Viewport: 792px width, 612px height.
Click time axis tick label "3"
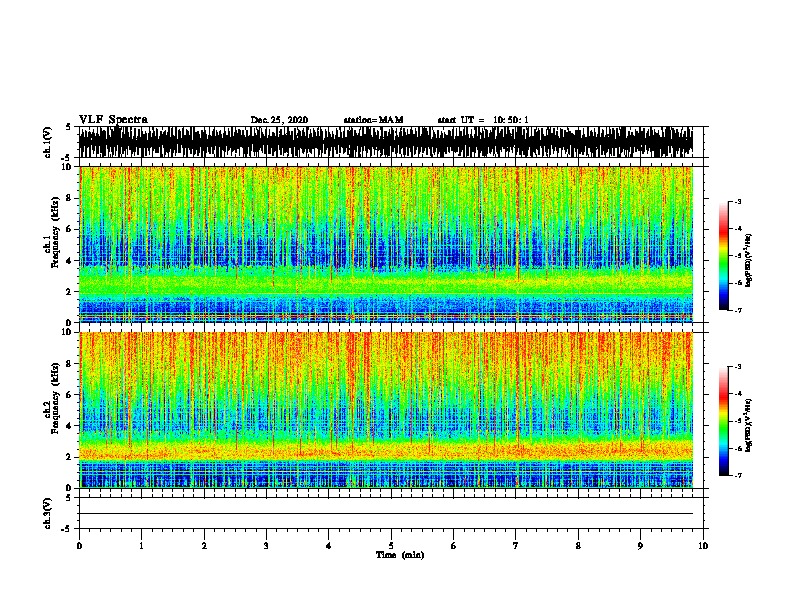coord(266,545)
